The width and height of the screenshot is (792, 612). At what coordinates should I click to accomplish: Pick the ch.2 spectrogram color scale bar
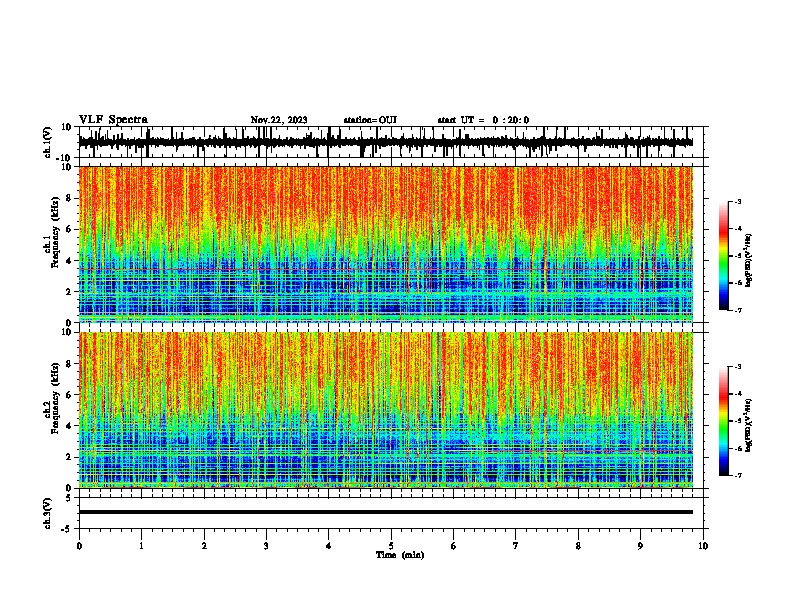(x=723, y=421)
